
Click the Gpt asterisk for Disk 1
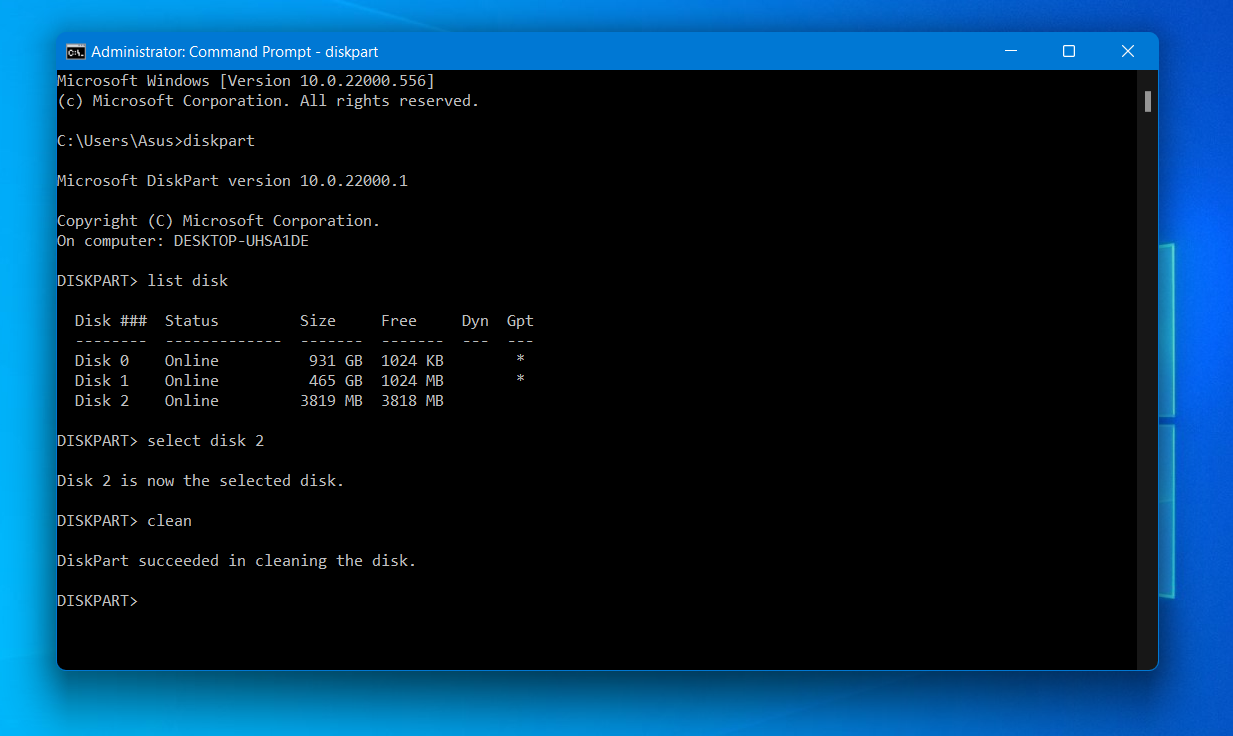tap(520, 380)
